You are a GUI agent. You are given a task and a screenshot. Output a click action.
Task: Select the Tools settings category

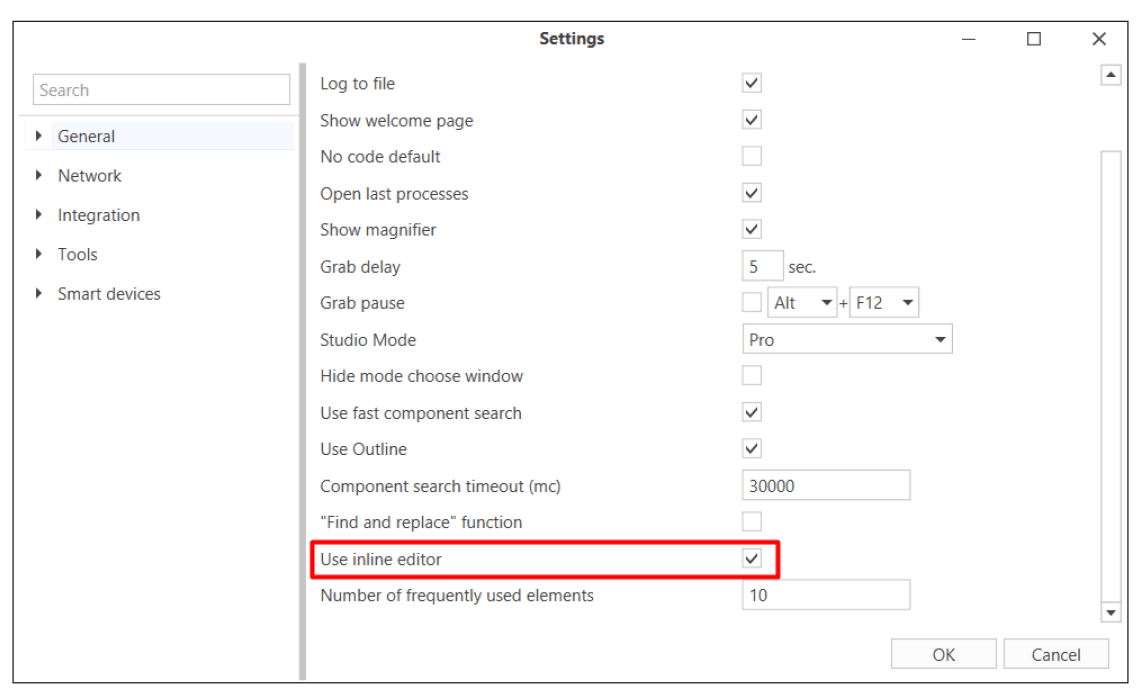tap(77, 254)
